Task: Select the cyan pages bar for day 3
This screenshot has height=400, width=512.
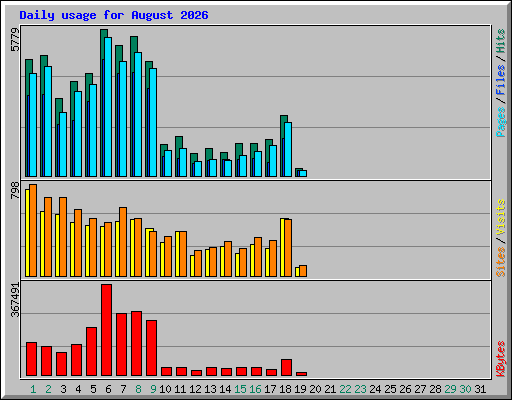Action: click(x=63, y=144)
